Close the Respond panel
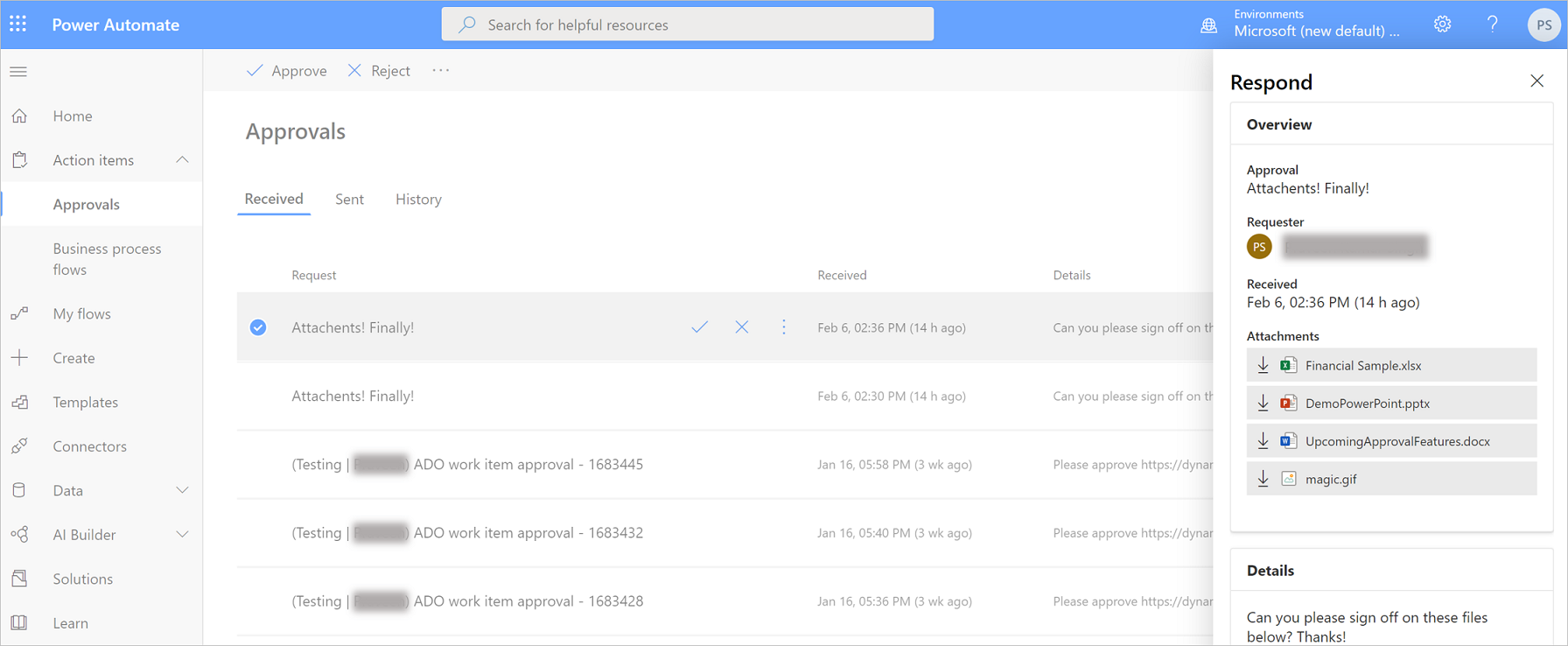The width and height of the screenshot is (1568, 646). point(1537,81)
